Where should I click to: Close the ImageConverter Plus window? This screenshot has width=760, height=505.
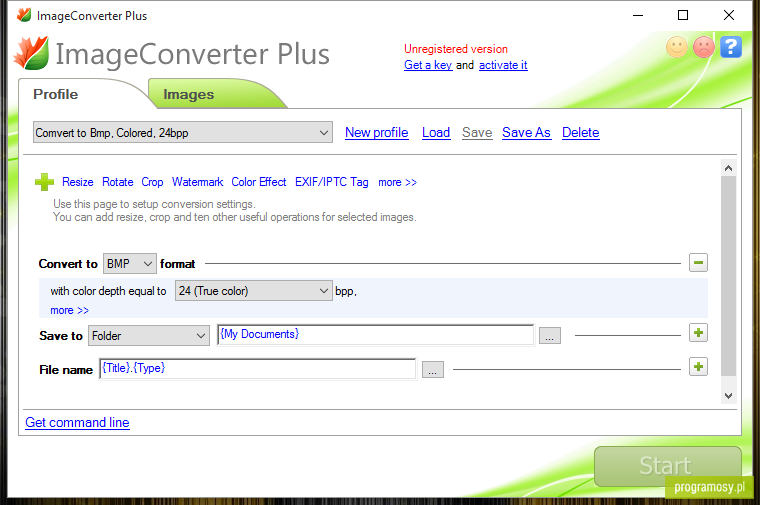728,16
